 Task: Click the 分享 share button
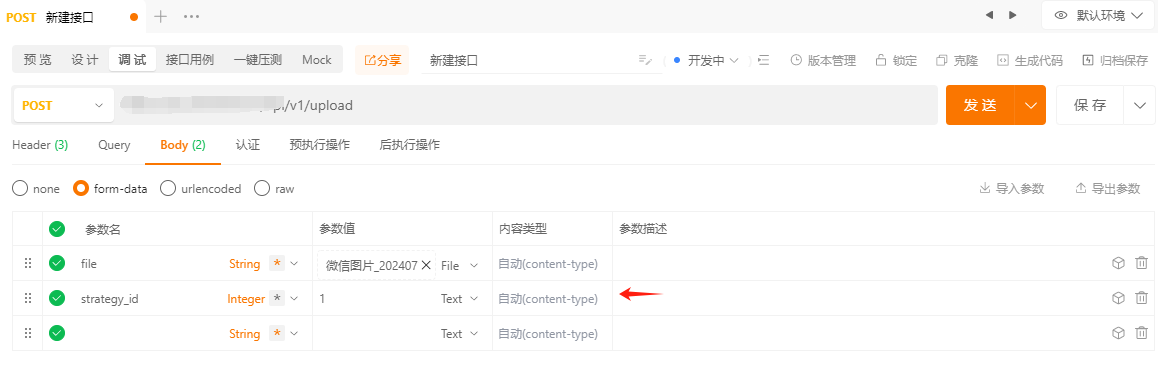pos(382,61)
